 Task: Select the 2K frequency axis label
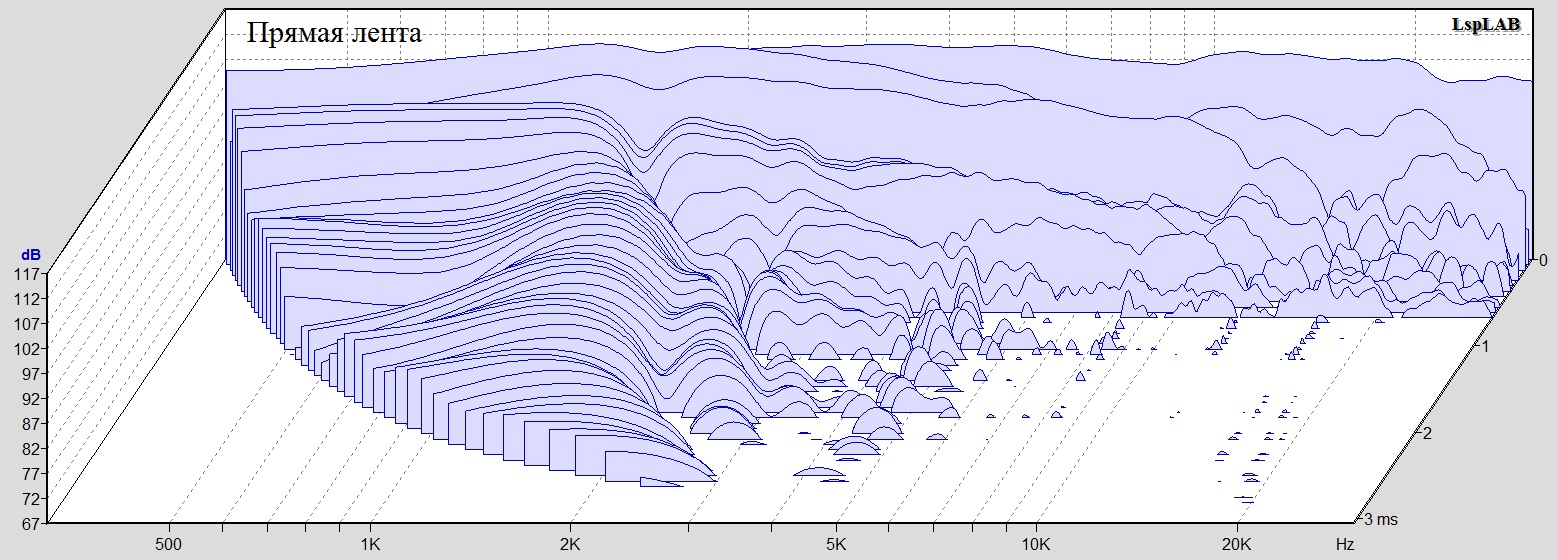point(570,546)
